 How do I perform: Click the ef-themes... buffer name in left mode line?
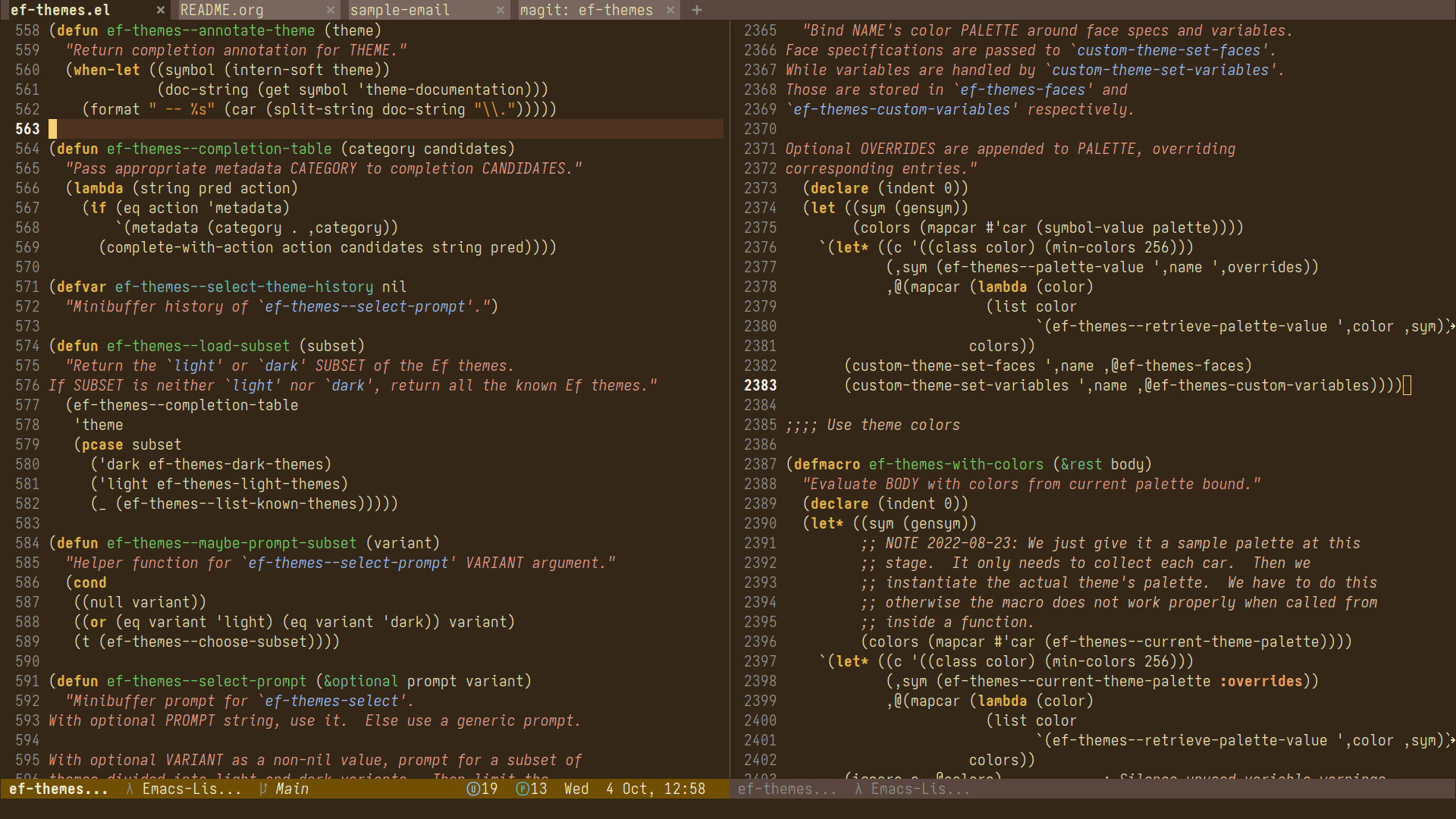(x=58, y=789)
